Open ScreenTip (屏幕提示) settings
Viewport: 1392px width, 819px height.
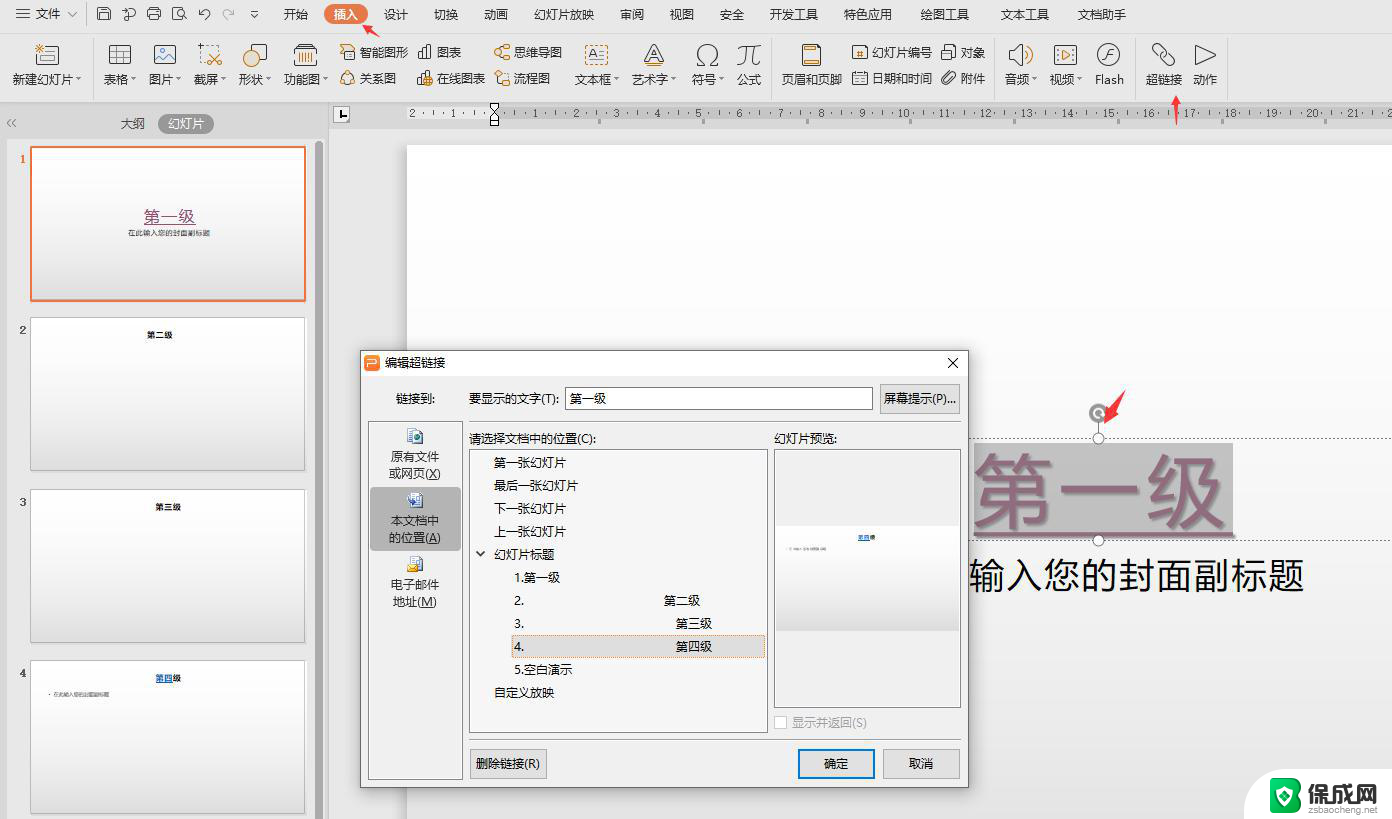[920, 398]
